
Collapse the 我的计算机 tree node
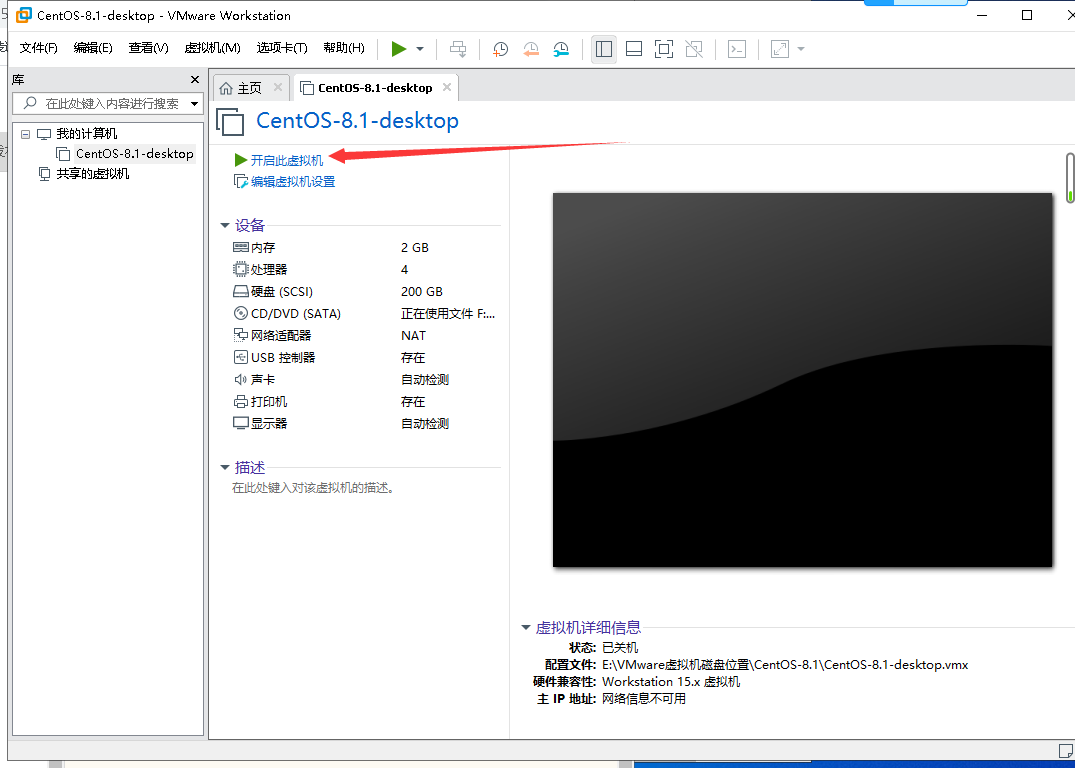click(x=25, y=134)
